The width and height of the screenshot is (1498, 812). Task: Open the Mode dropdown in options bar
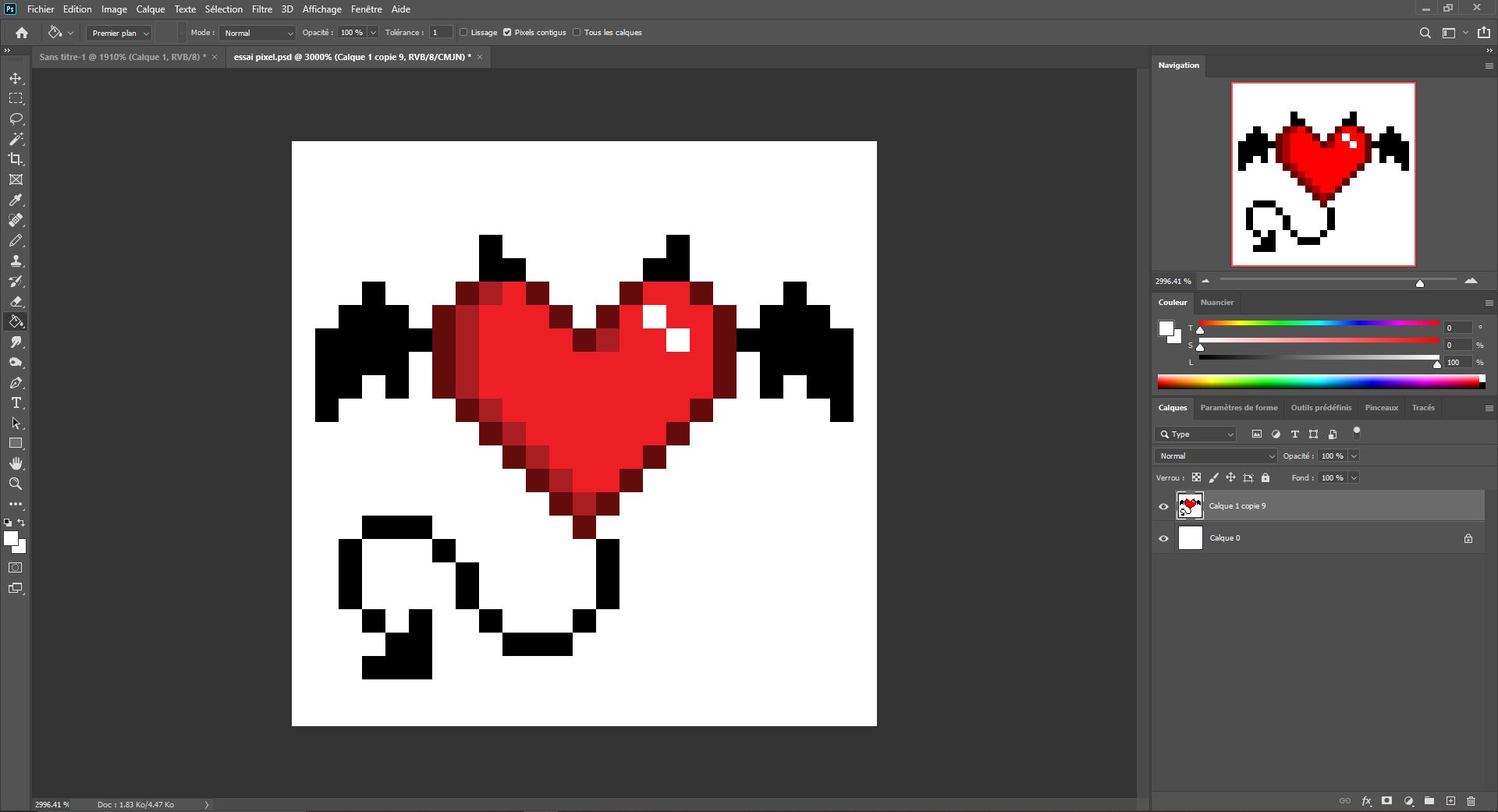tap(257, 33)
